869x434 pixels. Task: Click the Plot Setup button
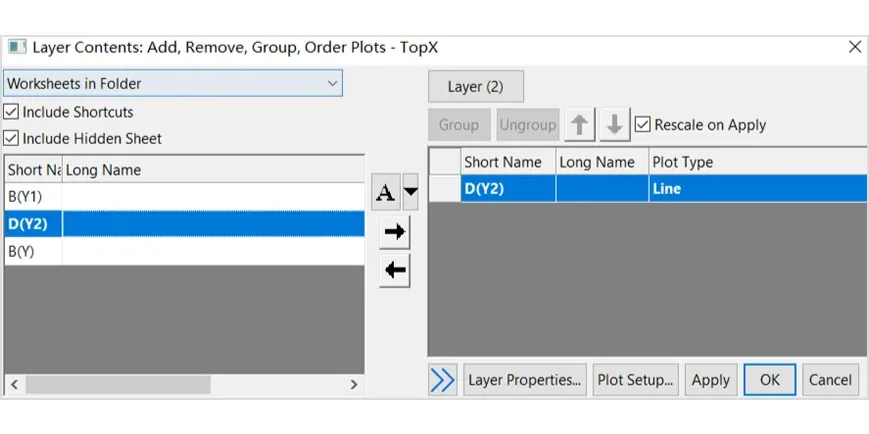(635, 380)
